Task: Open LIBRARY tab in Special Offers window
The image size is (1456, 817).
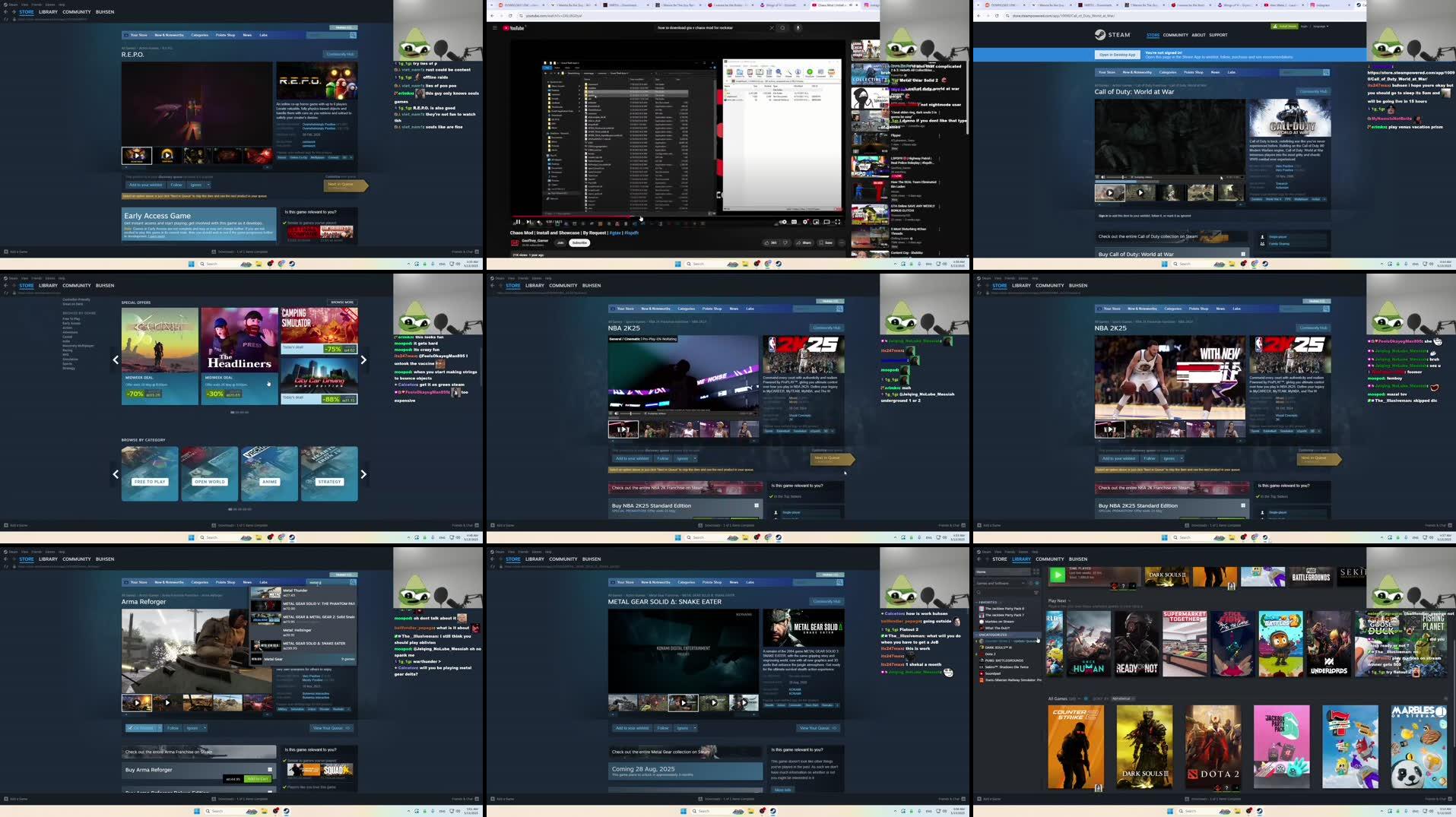Action: [x=48, y=286]
